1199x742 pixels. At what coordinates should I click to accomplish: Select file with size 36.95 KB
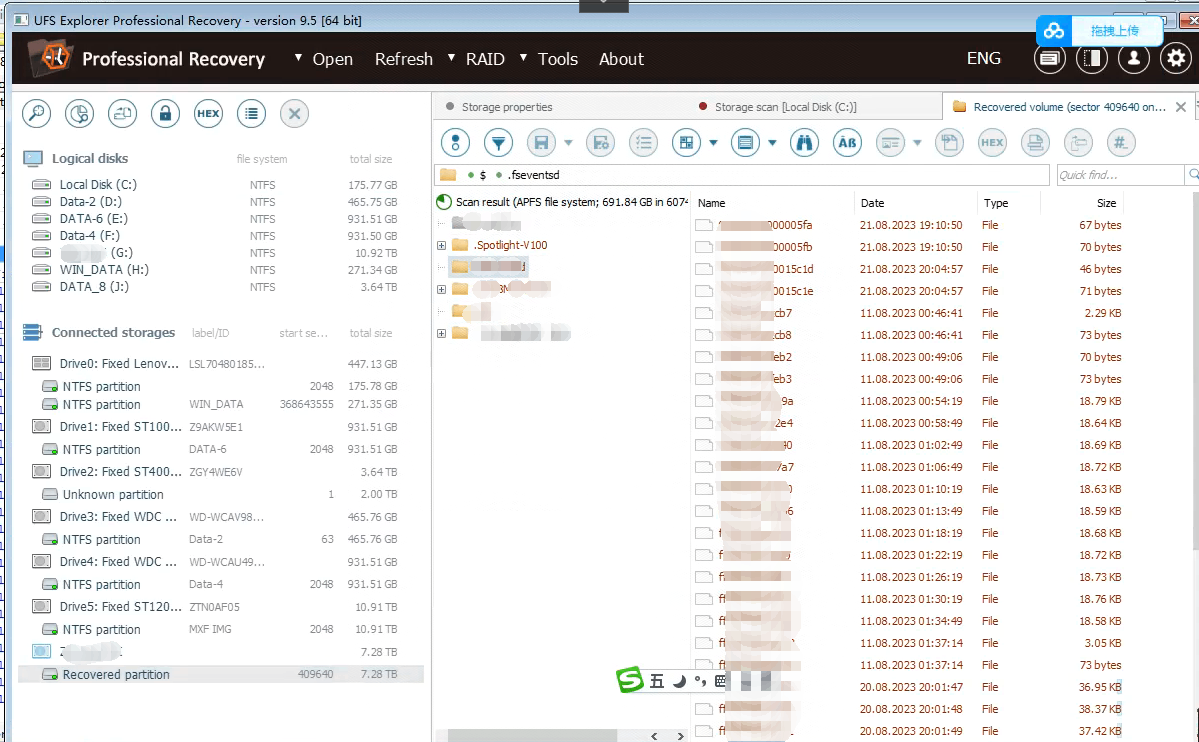(x=909, y=687)
